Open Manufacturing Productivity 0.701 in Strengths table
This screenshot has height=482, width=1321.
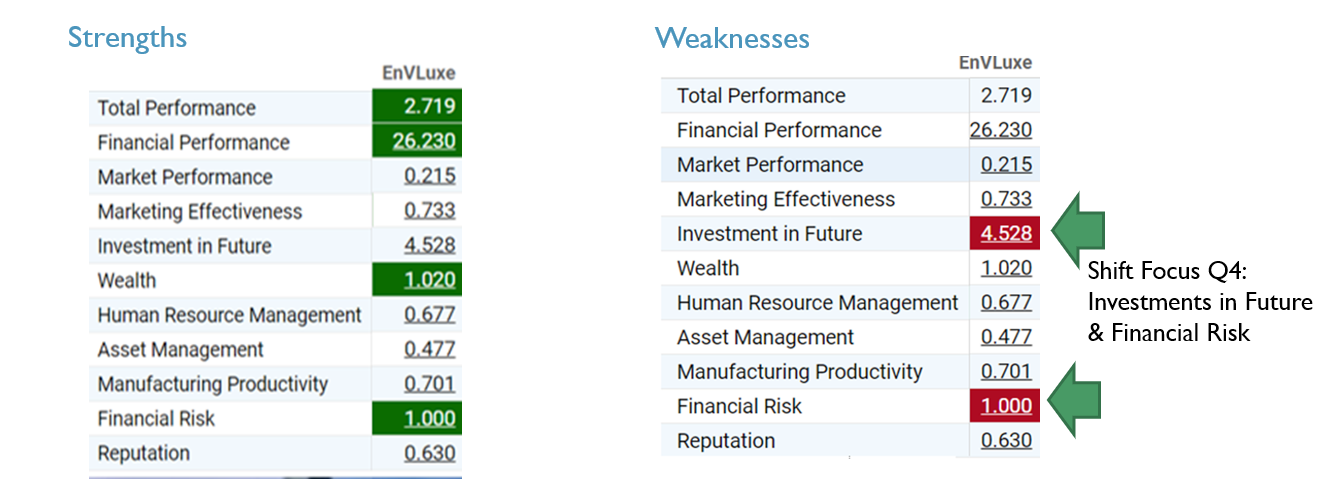(x=430, y=384)
